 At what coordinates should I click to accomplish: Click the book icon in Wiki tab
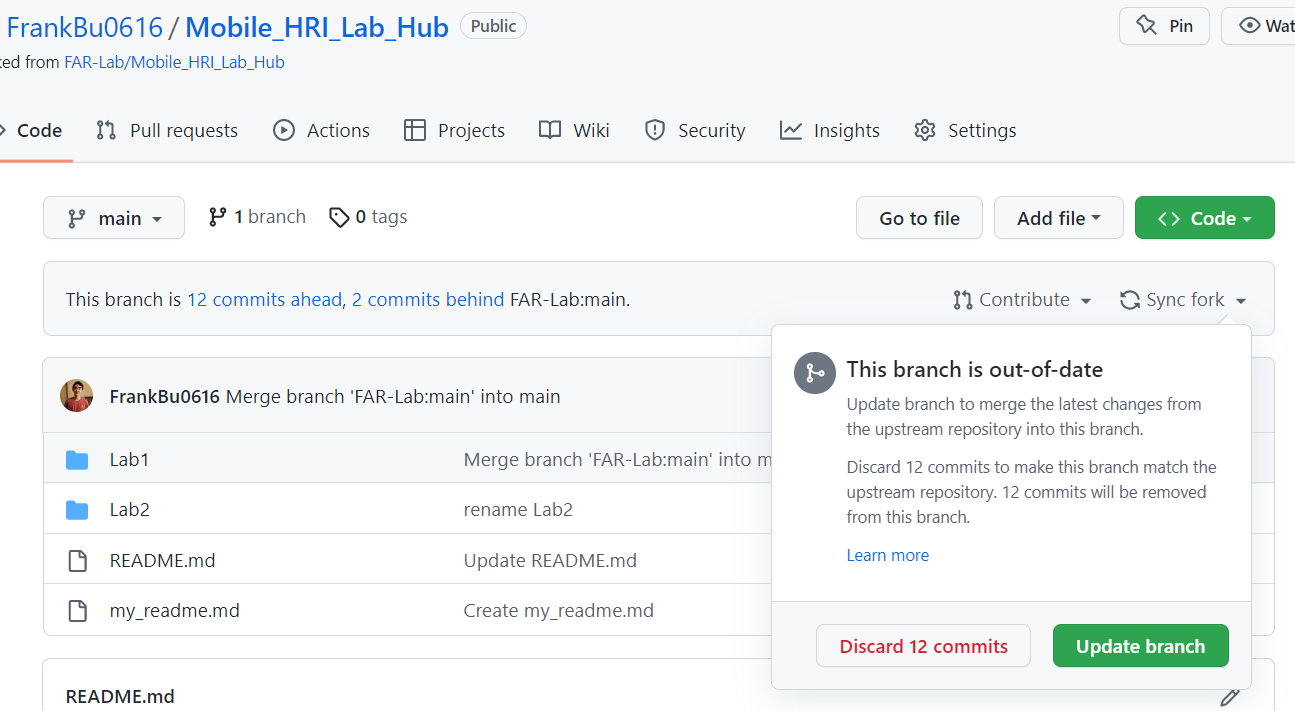coord(550,130)
